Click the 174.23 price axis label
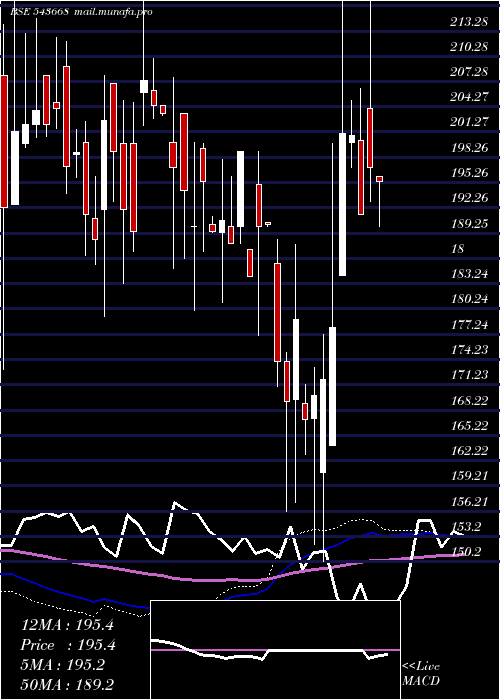The width and height of the screenshot is (500, 700). click(x=470, y=349)
